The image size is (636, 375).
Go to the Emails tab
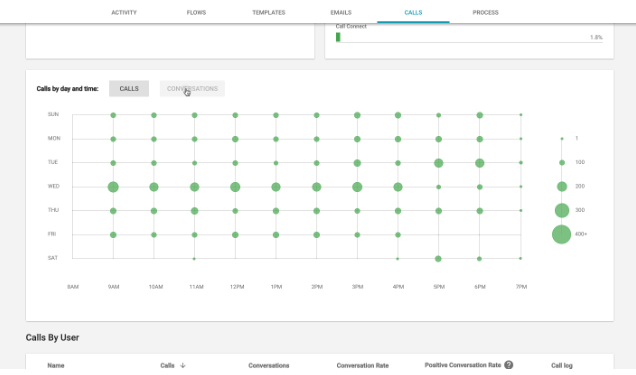341,13
